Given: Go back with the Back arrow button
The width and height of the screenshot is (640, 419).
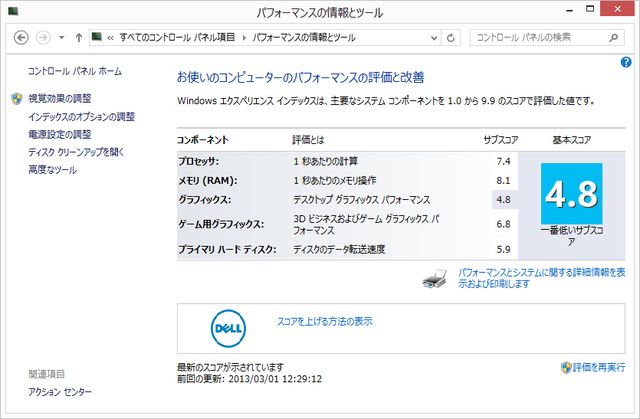Looking at the screenshot, I should coord(21,38).
